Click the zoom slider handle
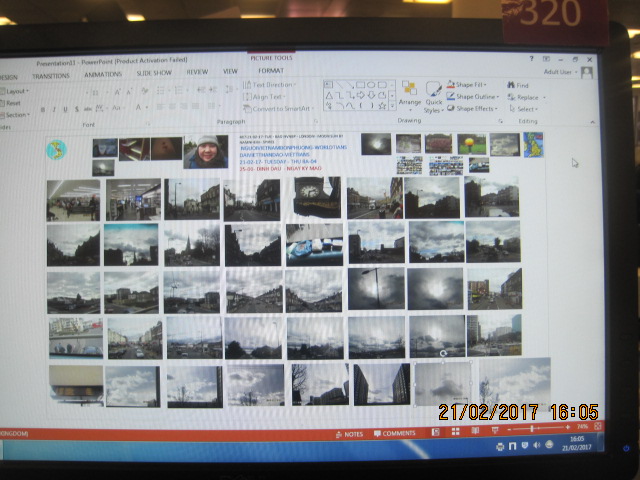This screenshot has height=480, width=640. point(532,428)
